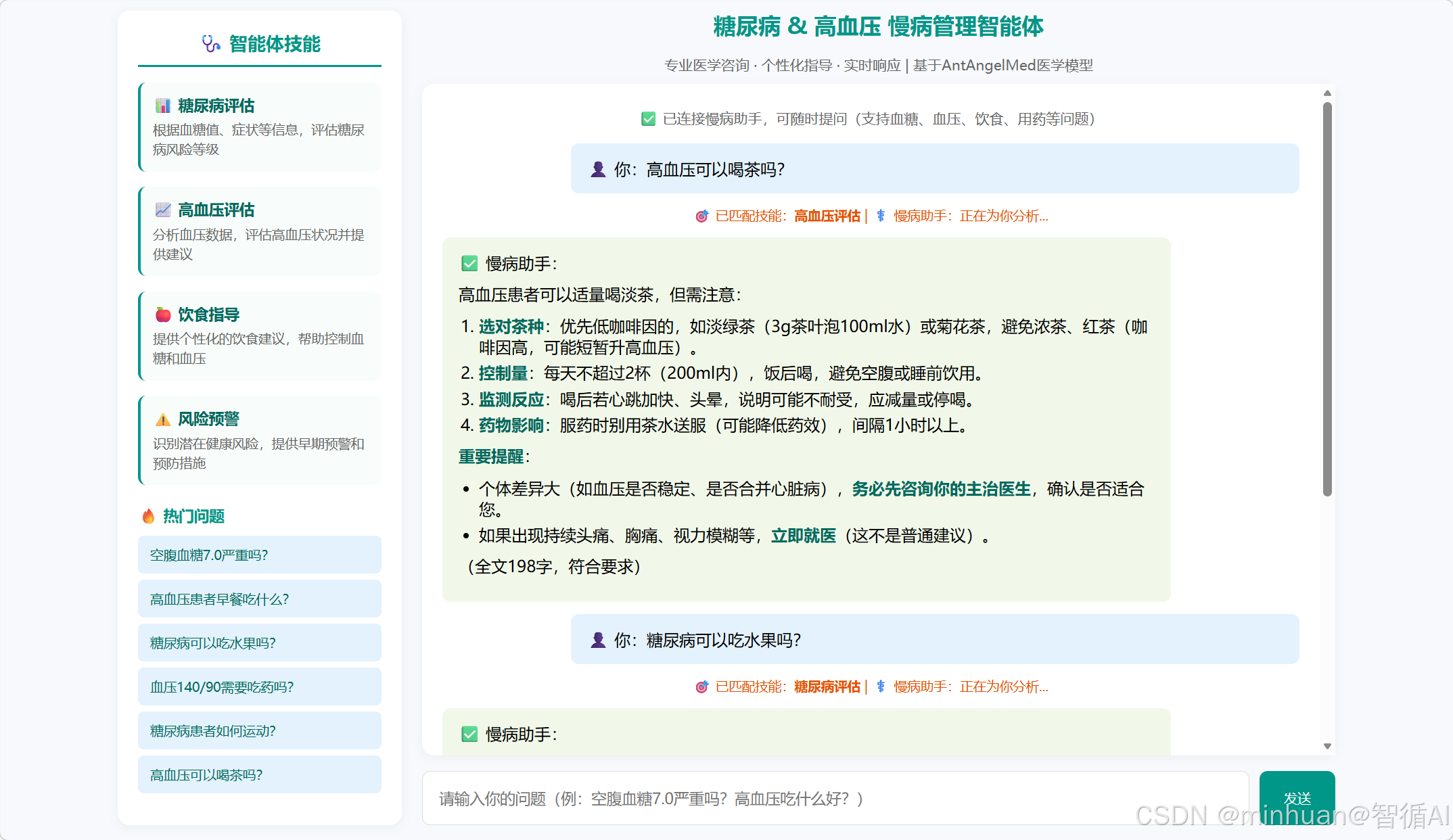This screenshot has width=1453, height=840.
Task: Click the green checkbox next to first 慢病助手 reply
Action: click(469, 264)
